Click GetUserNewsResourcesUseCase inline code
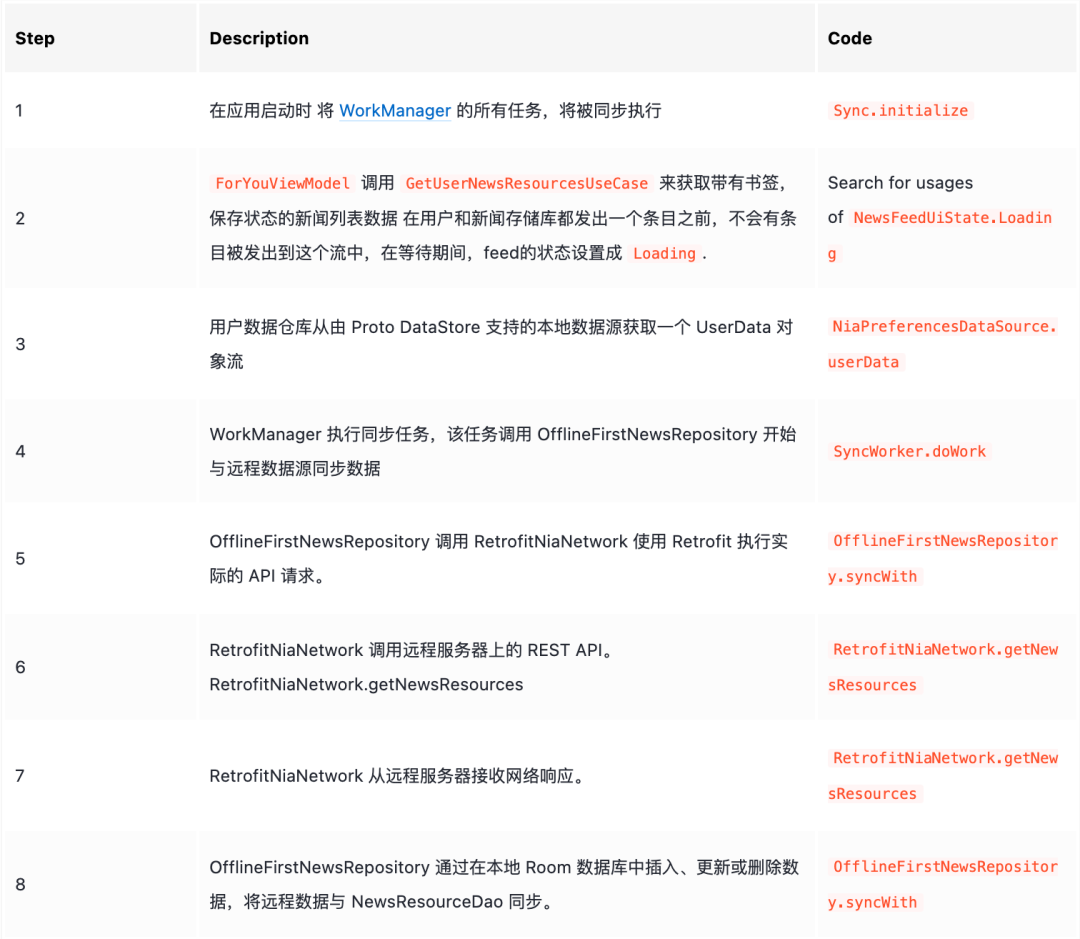The width and height of the screenshot is (1080, 939). [x=526, y=183]
